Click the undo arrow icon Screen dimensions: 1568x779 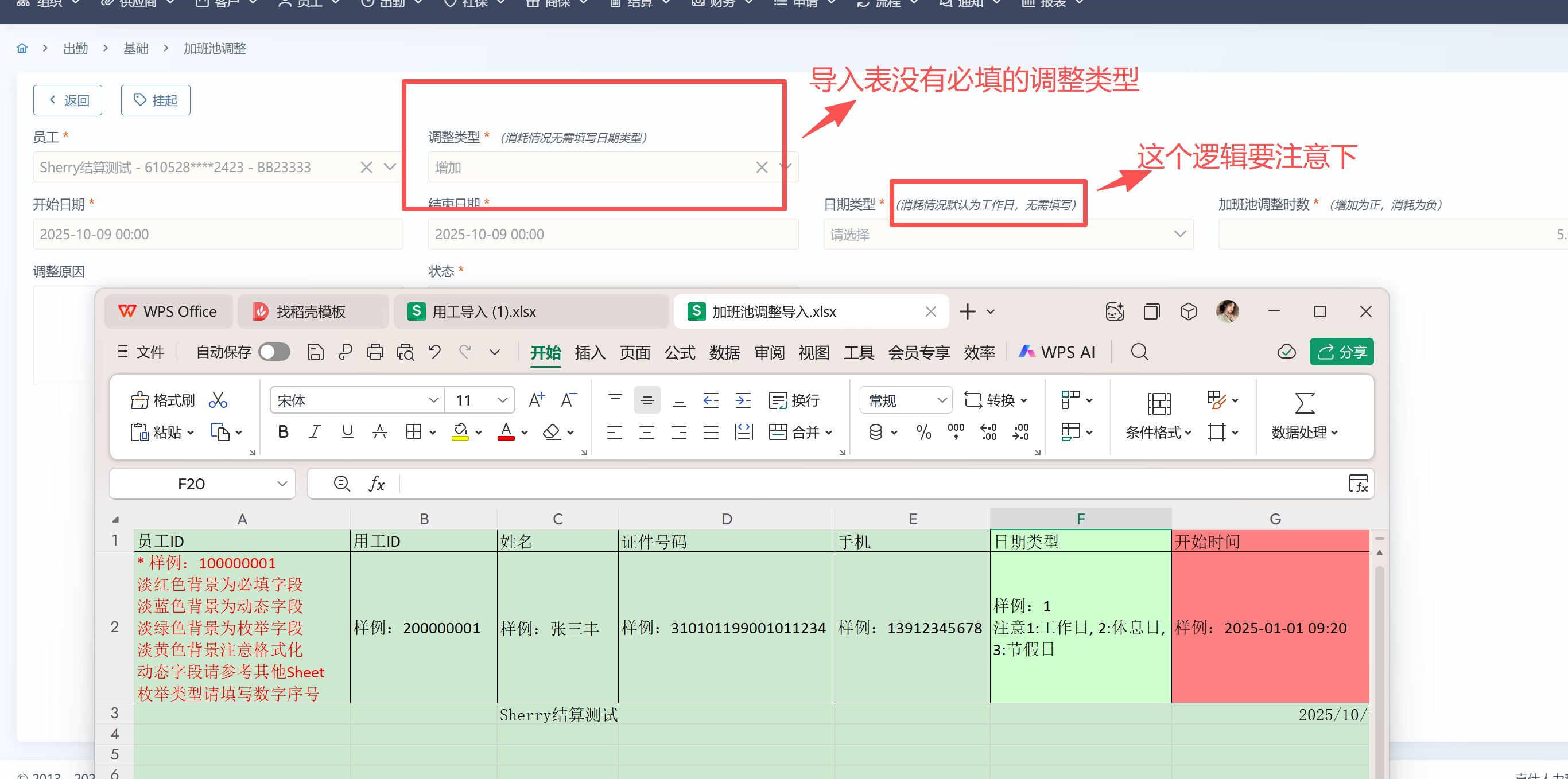tap(434, 352)
